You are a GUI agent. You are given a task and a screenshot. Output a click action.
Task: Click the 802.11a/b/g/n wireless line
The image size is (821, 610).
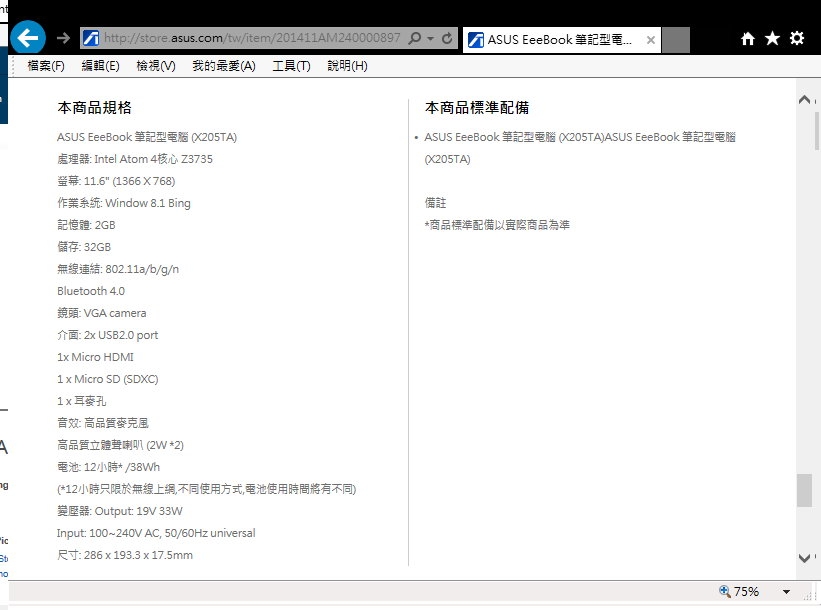tap(118, 269)
